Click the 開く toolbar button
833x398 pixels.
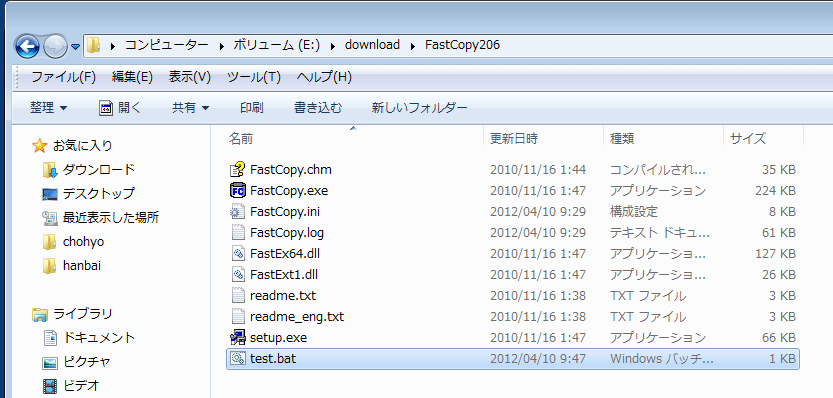(x=120, y=108)
